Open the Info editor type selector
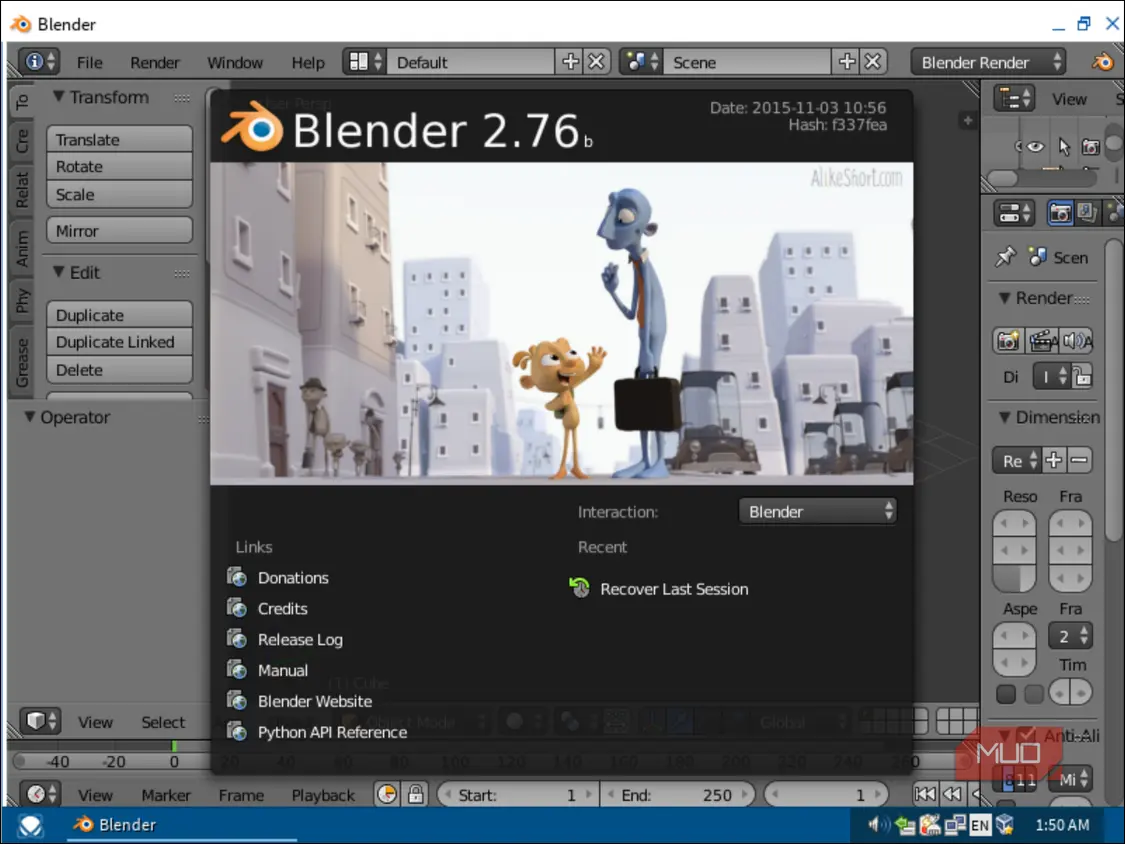 (39, 62)
